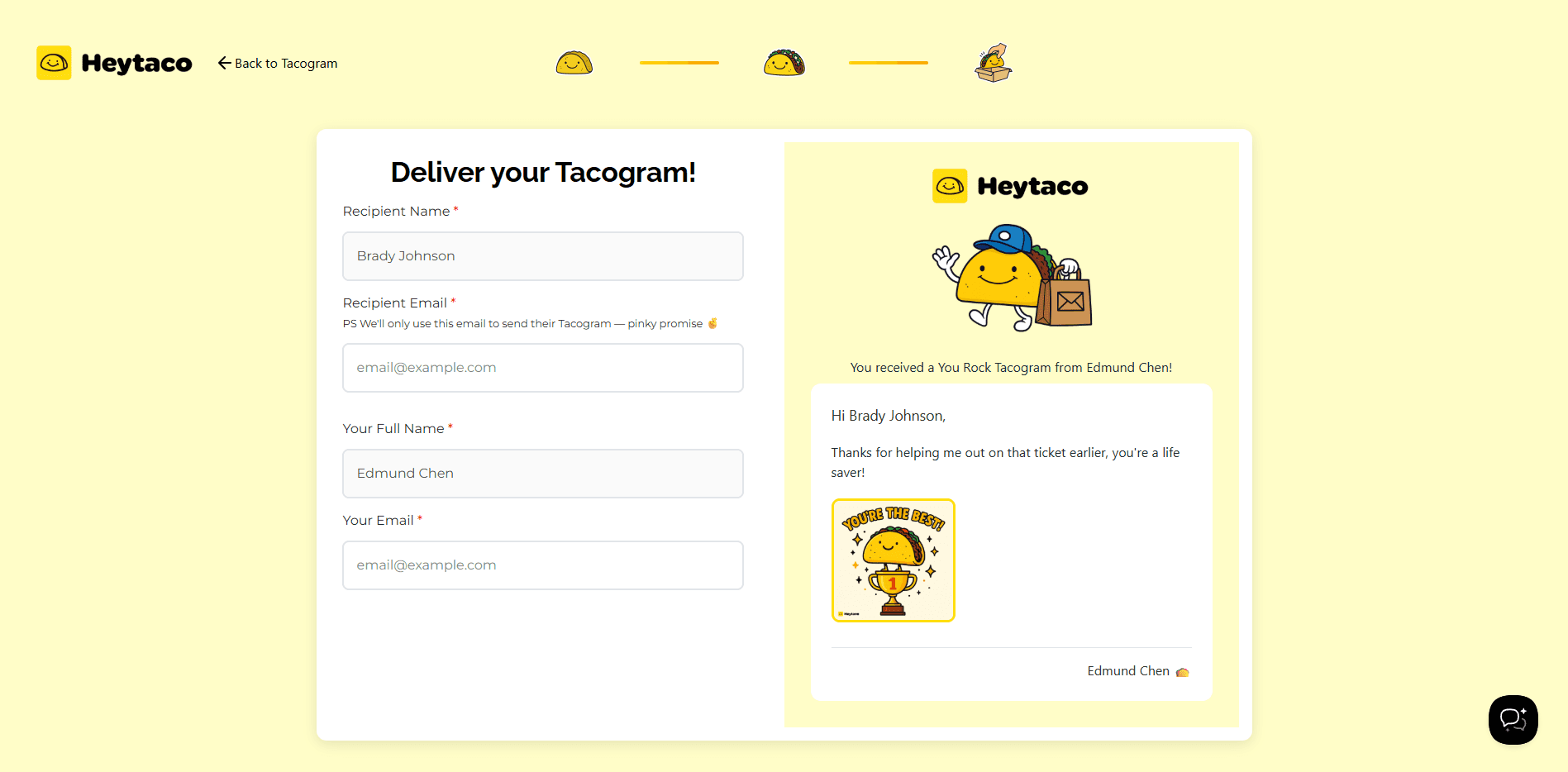Click the 'Your Email' label

(x=379, y=521)
